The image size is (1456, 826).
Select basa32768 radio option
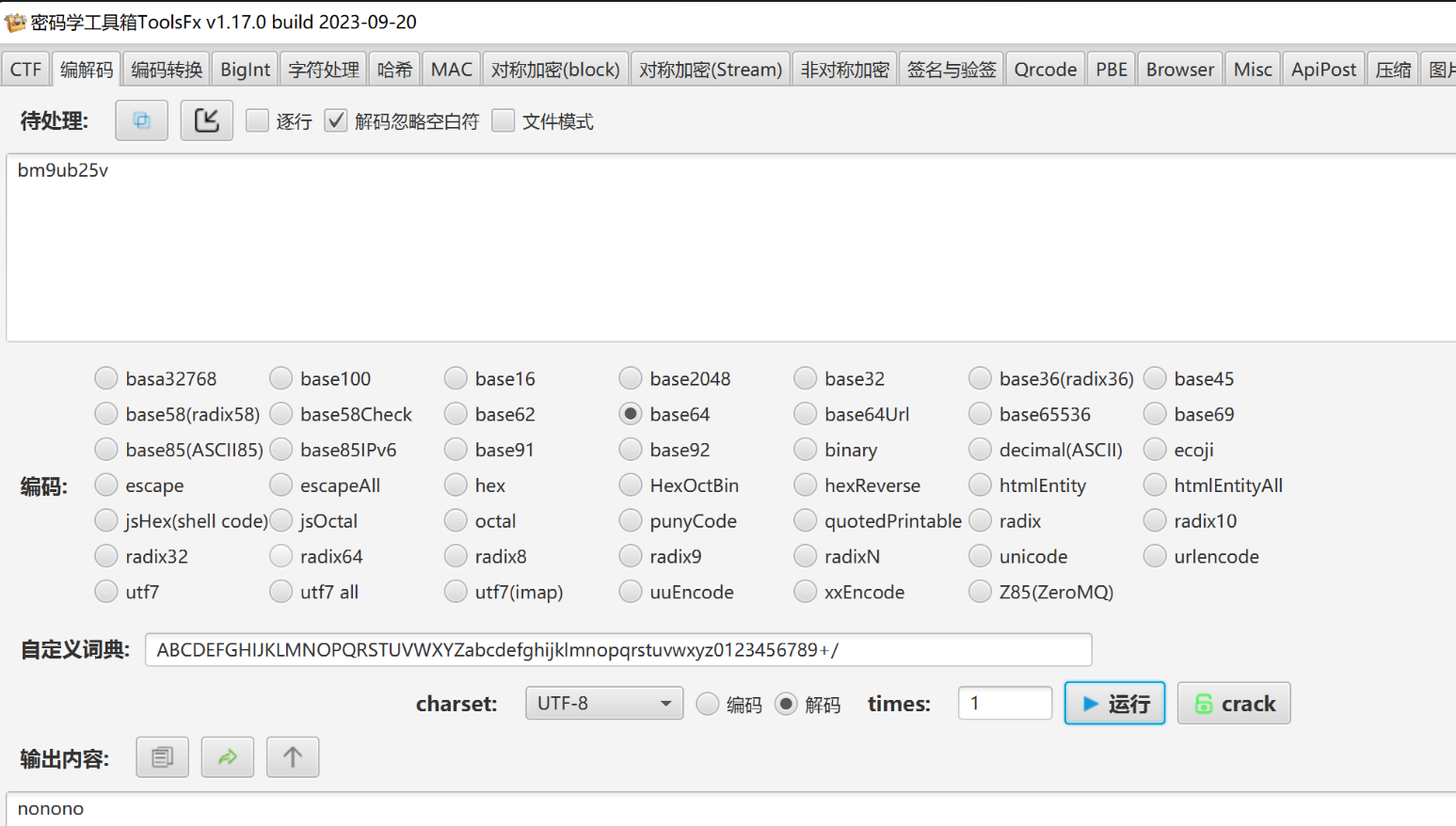106,378
